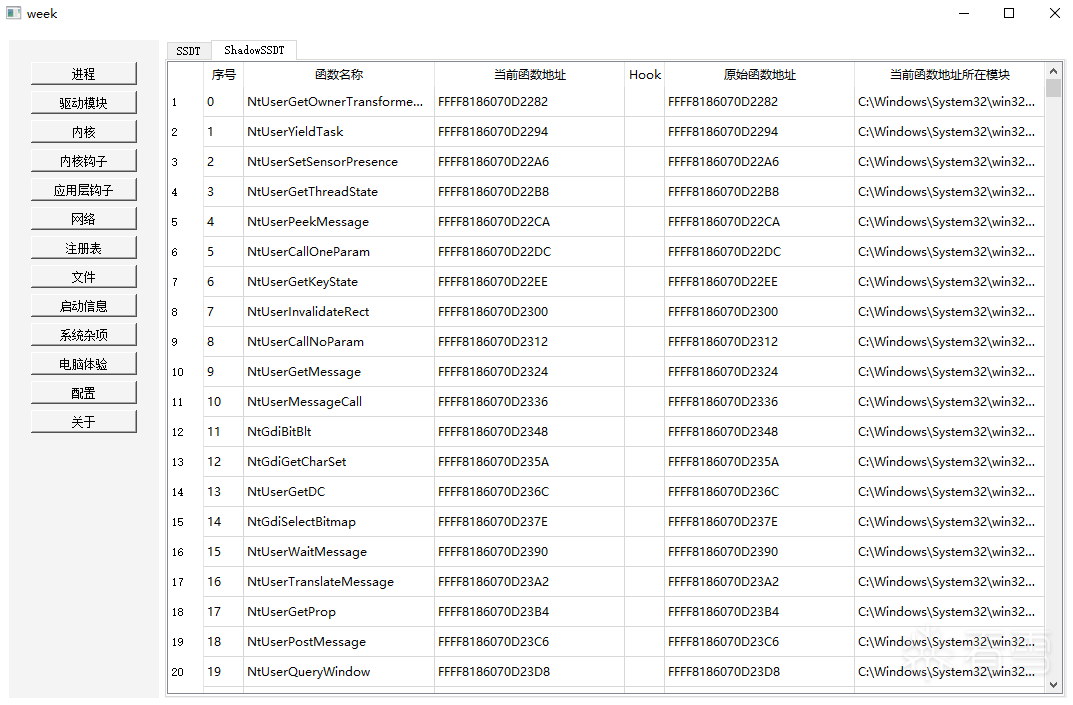This screenshot has width=1073, height=705.
Task: Click the 当前函数地址 column header
Action: [530, 75]
